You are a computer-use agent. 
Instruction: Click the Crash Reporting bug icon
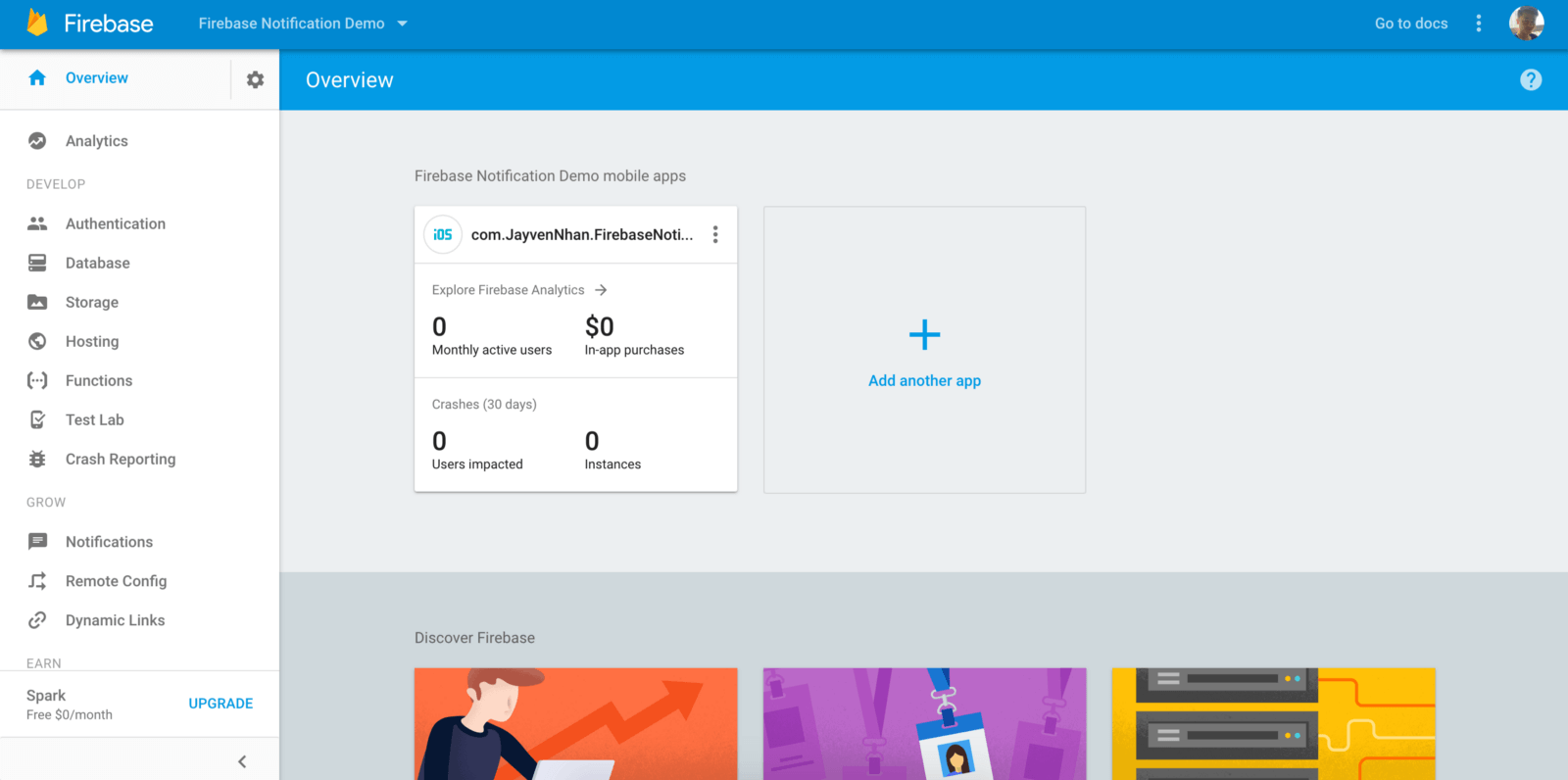point(37,459)
